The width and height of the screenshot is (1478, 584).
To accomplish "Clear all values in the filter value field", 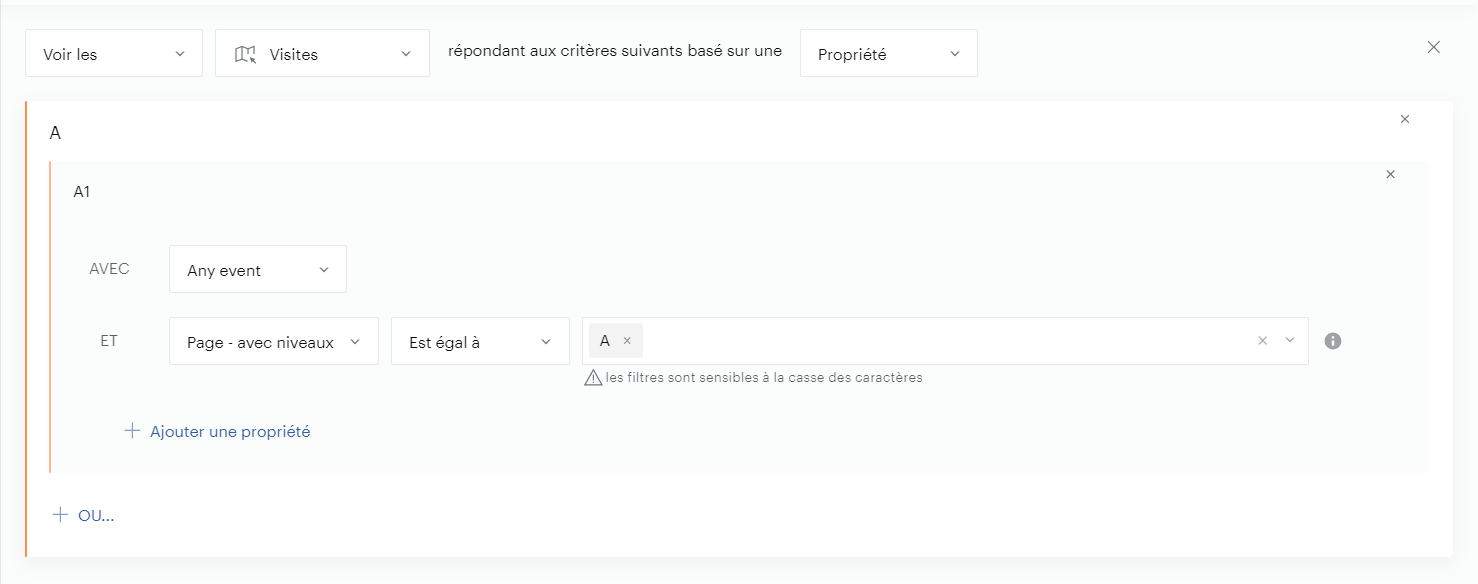I will 1262,341.
